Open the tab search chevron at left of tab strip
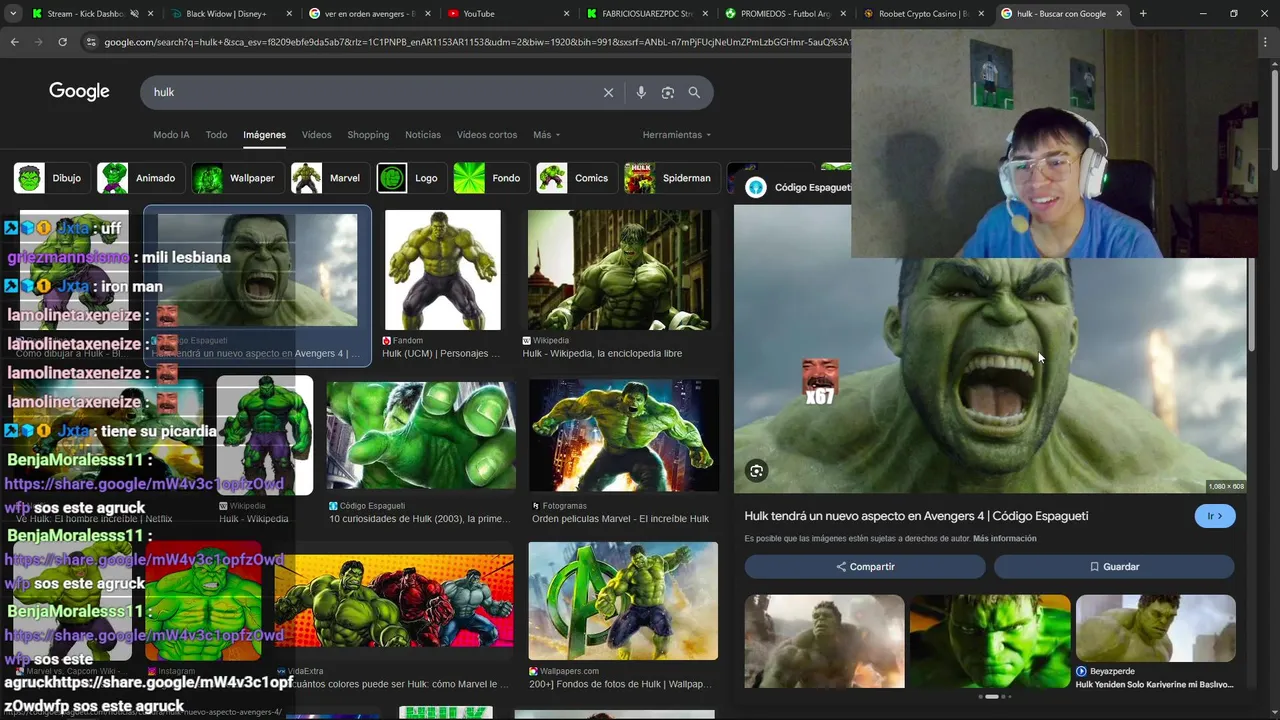The width and height of the screenshot is (1280, 720). [14, 14]
